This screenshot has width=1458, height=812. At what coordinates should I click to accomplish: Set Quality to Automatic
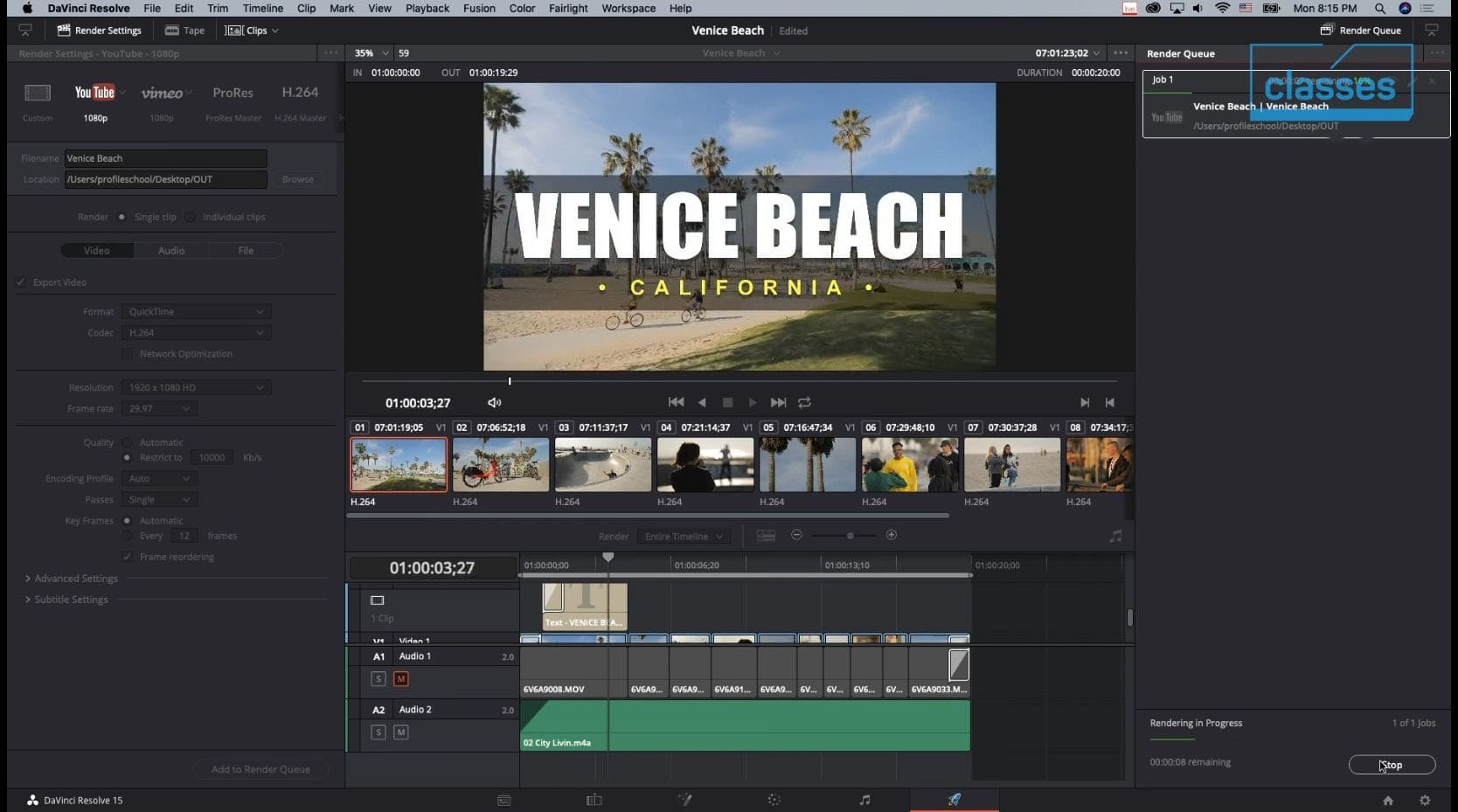pos(128,442)
